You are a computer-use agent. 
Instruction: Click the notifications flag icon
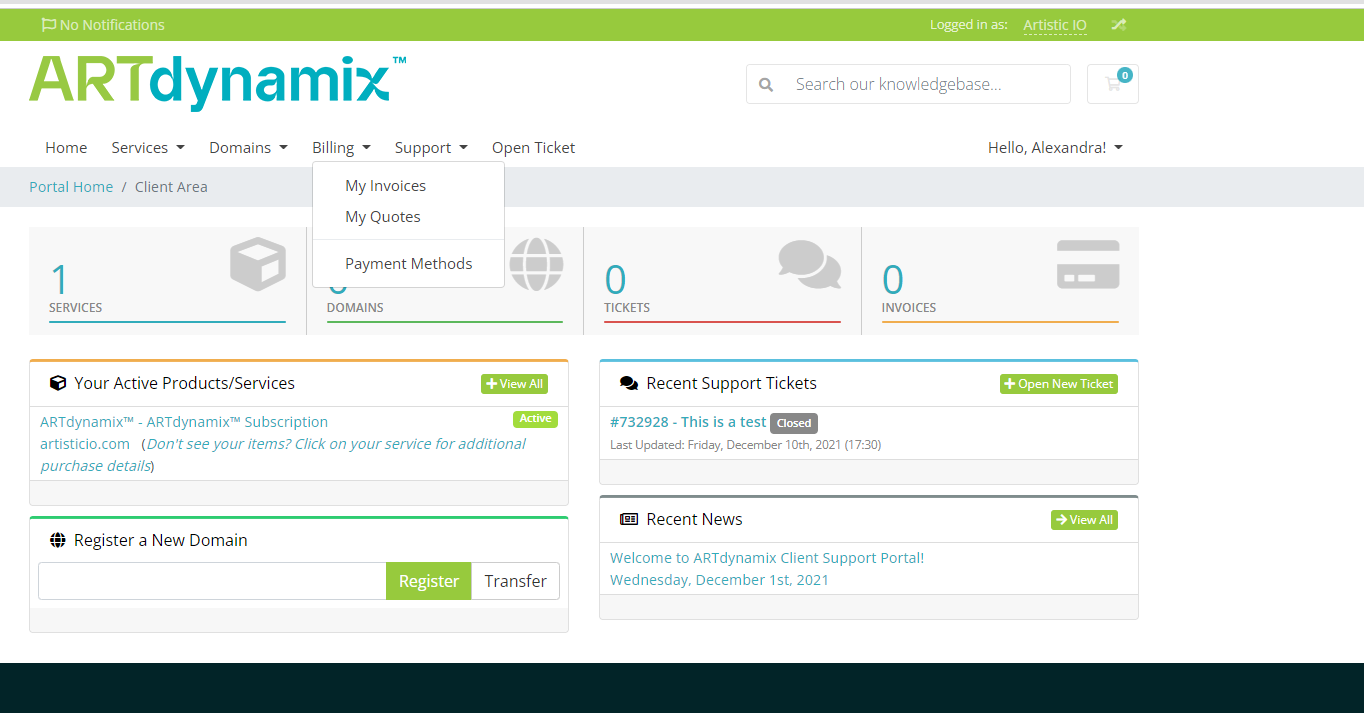pos(48,25)
